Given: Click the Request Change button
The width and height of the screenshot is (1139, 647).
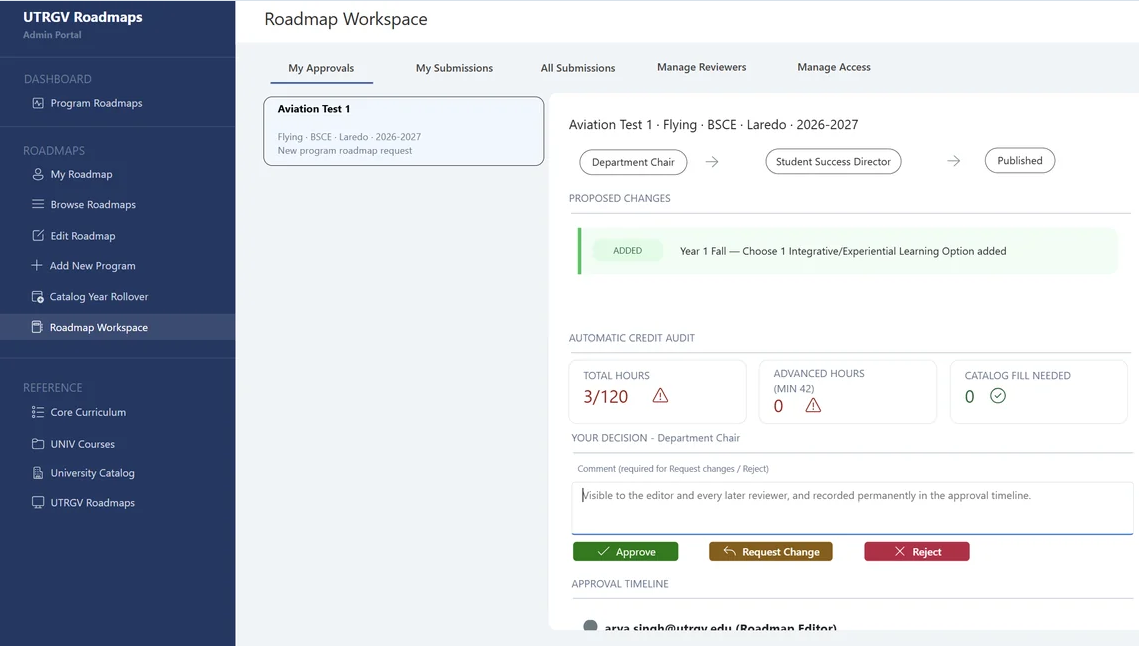Looking at the screenshot, I should 771,552.
